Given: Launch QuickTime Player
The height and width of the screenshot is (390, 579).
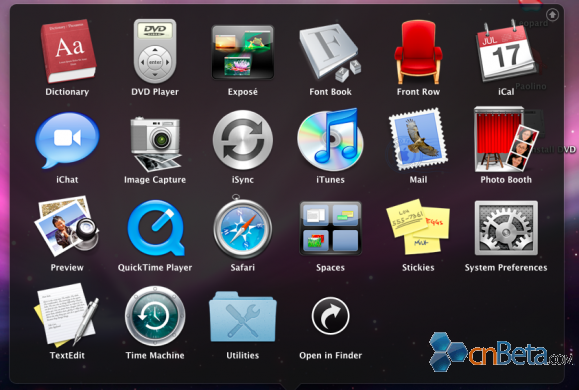Looking at the screenshot, I should coord(155,228).
